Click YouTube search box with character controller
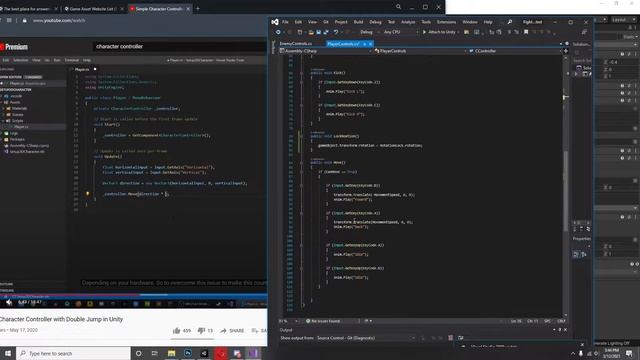640x360 pixels. coord(180,47)
